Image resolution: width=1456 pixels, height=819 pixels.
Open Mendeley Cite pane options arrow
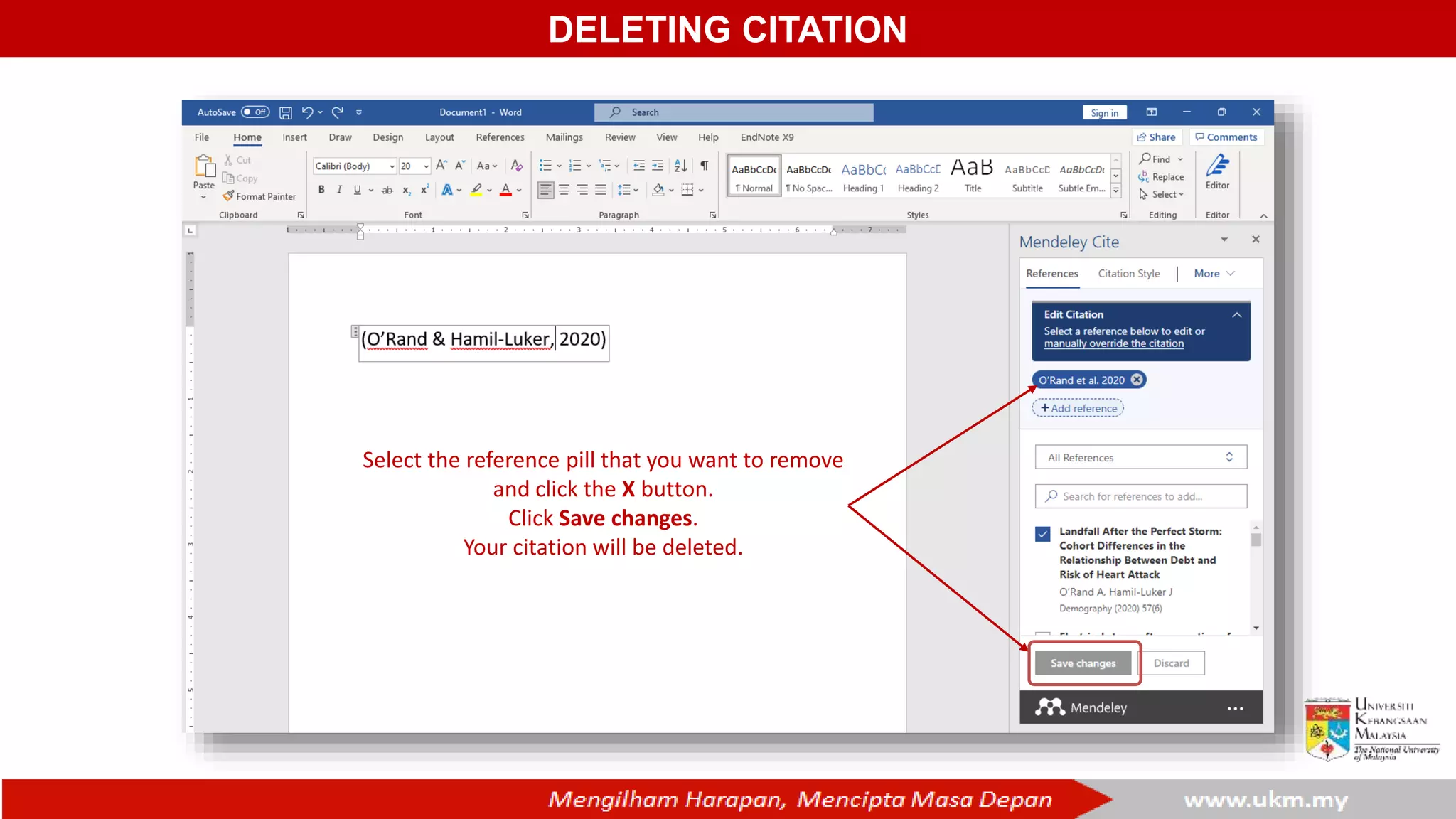coord(1224,240)
